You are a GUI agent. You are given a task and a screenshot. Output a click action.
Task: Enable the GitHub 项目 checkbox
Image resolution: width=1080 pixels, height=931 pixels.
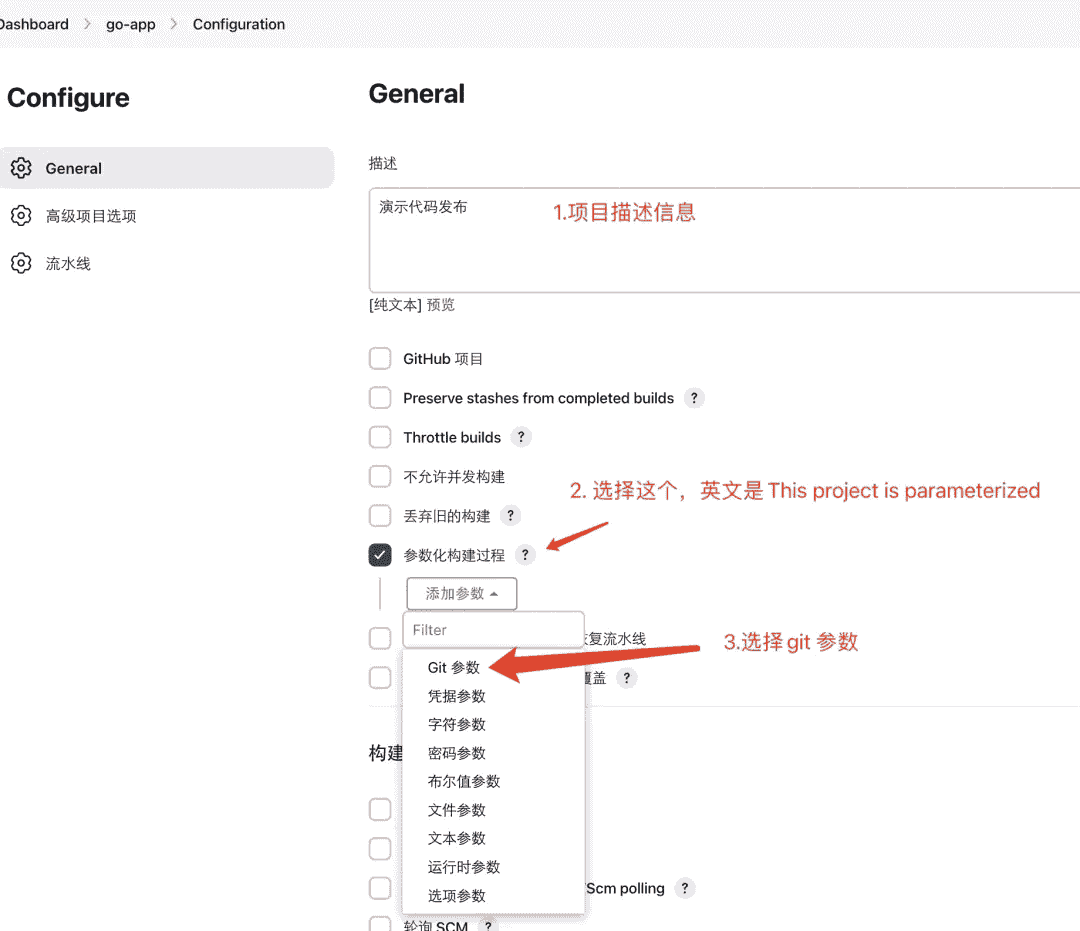[x=380, y=359]
